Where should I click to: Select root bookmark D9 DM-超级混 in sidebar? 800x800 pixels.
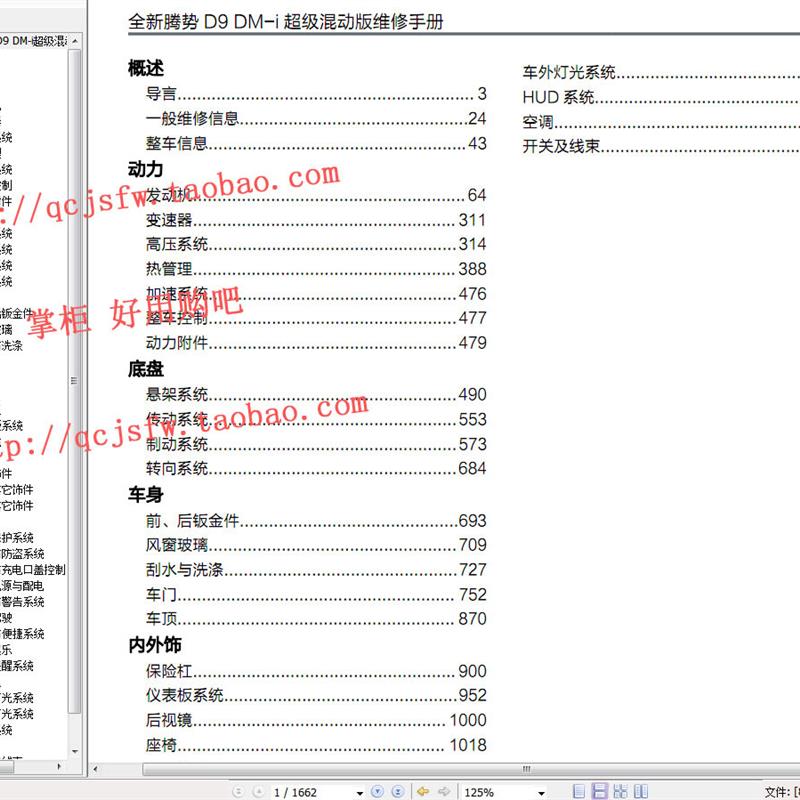[x=33, y=41]
